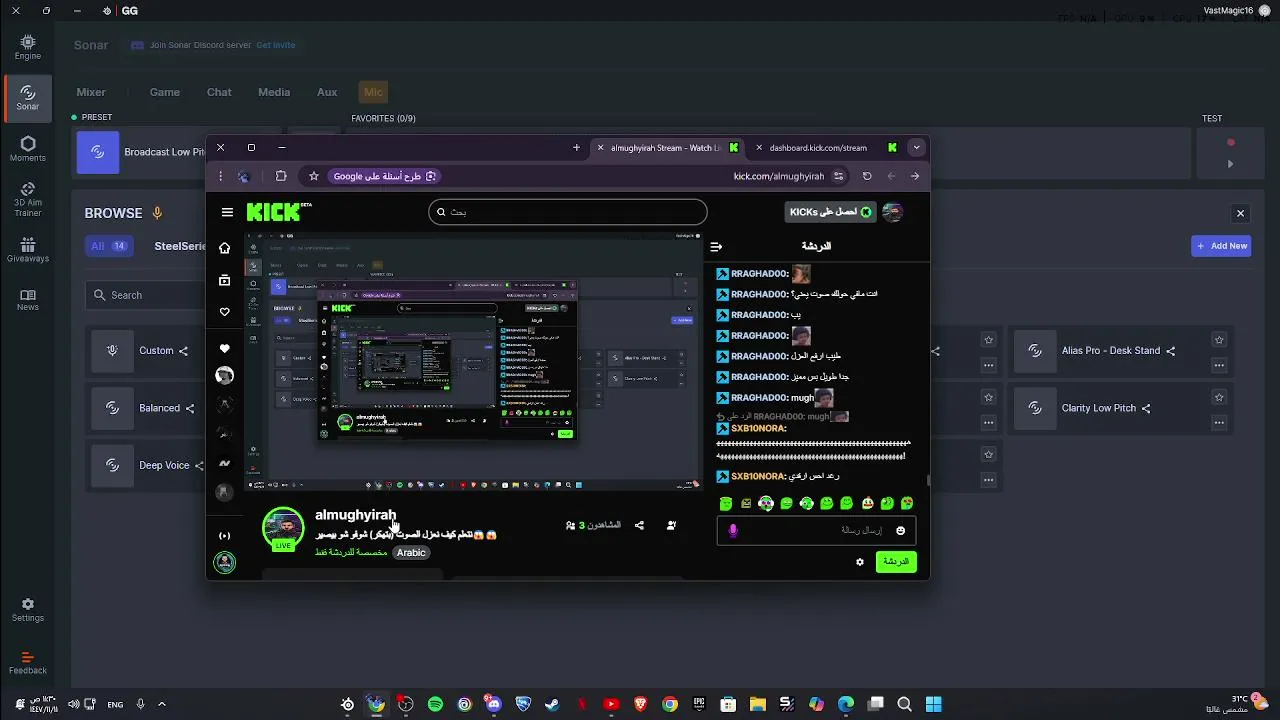Share the Custom mic preset
Screen dimensions: 1280x720
click(x=183, y=351)
